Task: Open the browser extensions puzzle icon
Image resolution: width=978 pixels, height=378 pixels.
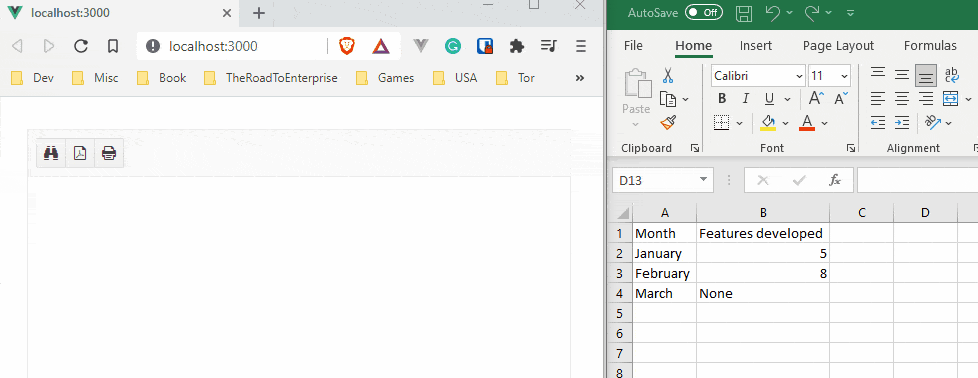Action: 516,46
